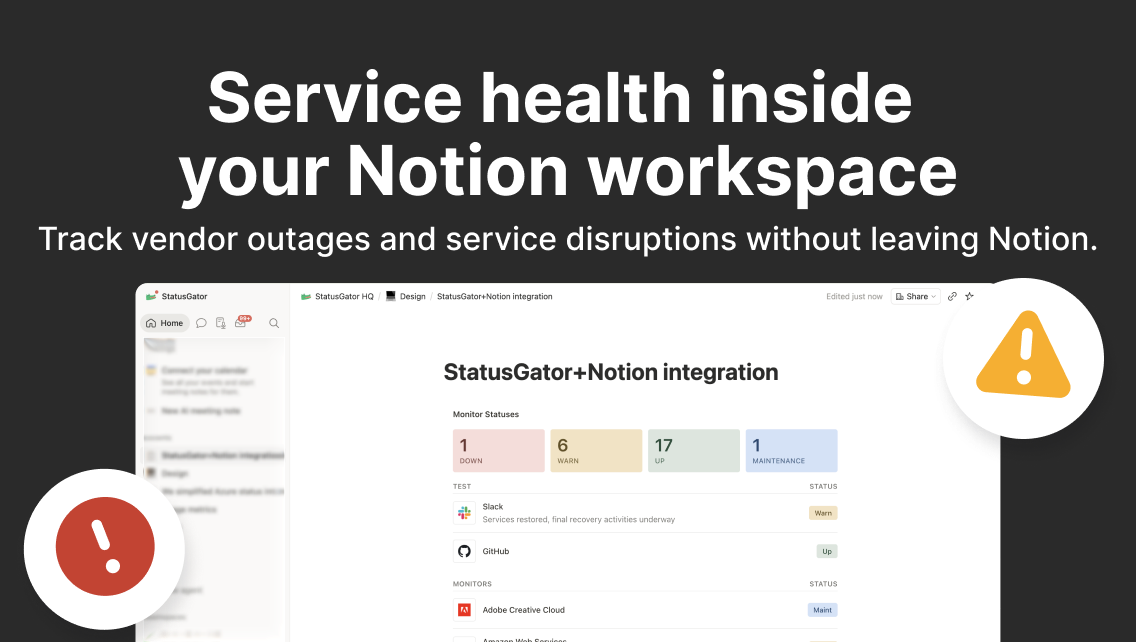Click the MONITORS section header
Image resolution: width=1136 pixels, height=642 pixels.
pyautogui.click(x=472, y=583)
